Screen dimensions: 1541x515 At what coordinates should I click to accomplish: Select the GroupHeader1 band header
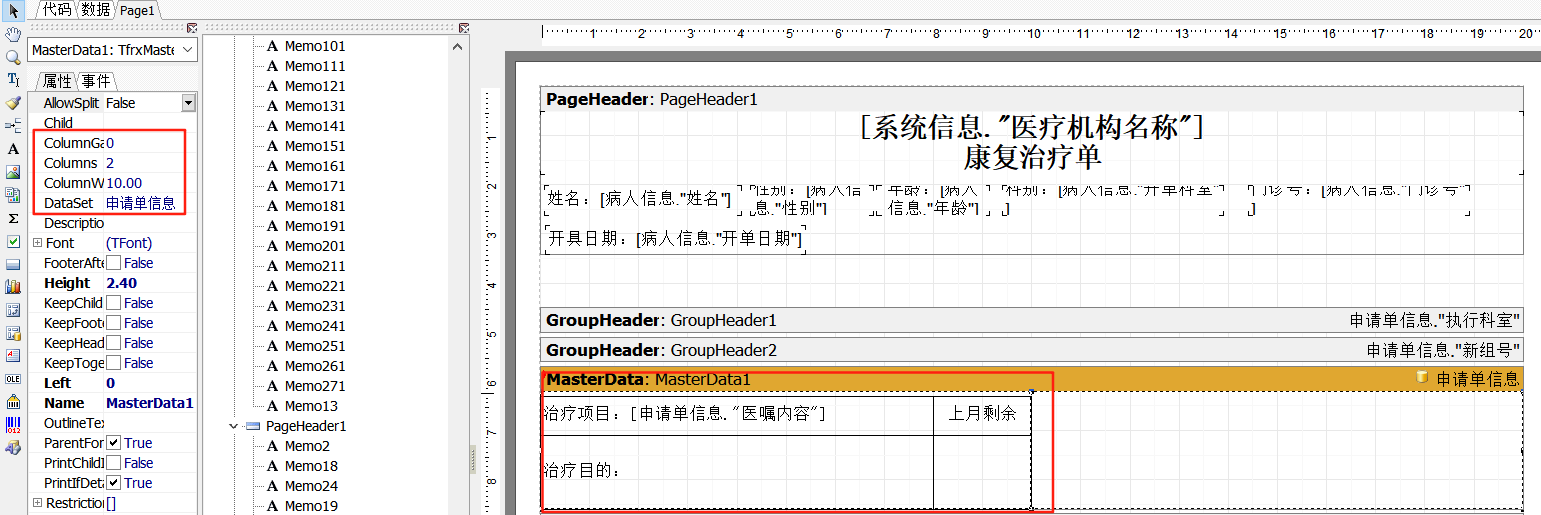point(1031,320)
